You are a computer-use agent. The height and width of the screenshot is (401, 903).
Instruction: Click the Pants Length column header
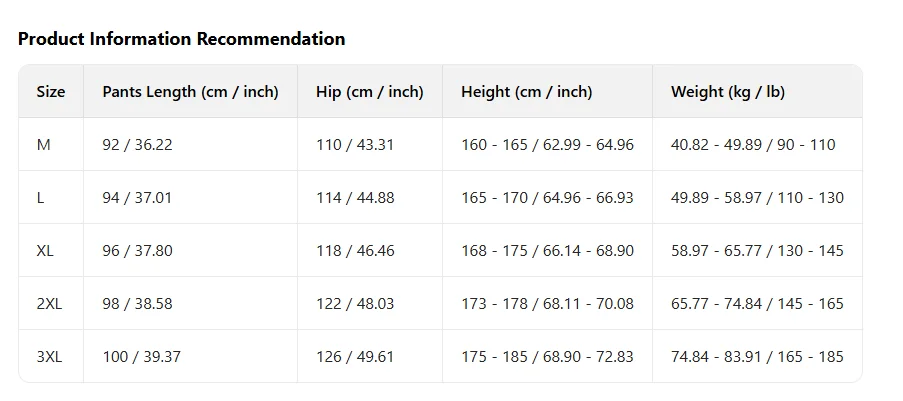(190, 92)
